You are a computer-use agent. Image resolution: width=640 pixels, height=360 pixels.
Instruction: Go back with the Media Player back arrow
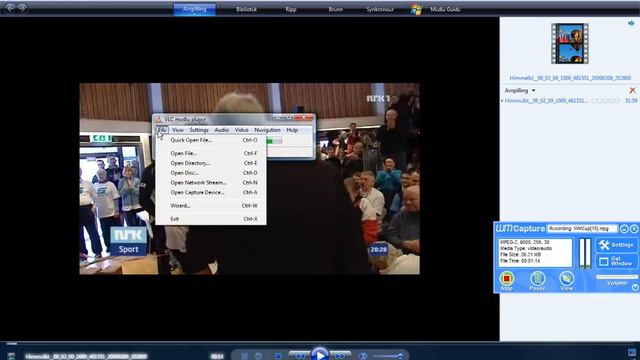[x=10, y=8]
